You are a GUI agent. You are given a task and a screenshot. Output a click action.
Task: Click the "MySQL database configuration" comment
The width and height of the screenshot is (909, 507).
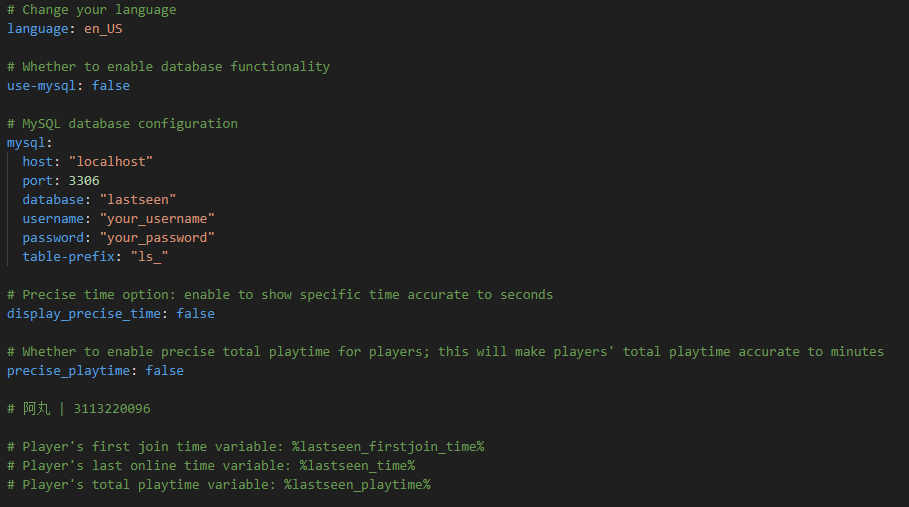[x=122, y=123]
